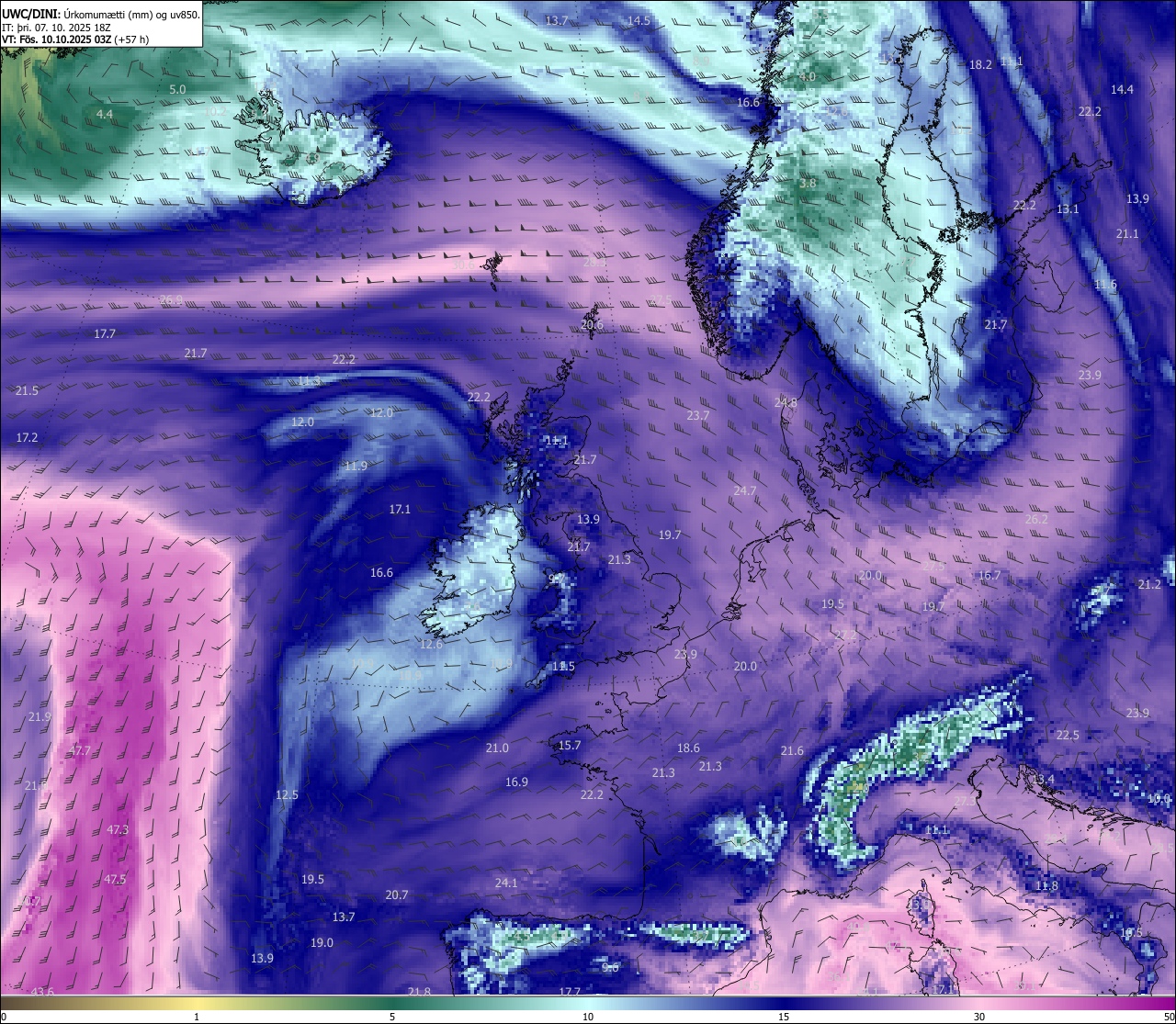The image size is (1176, 1024).
Task: Click the 4.4 value near Greenland
Action: click(105, 114)
